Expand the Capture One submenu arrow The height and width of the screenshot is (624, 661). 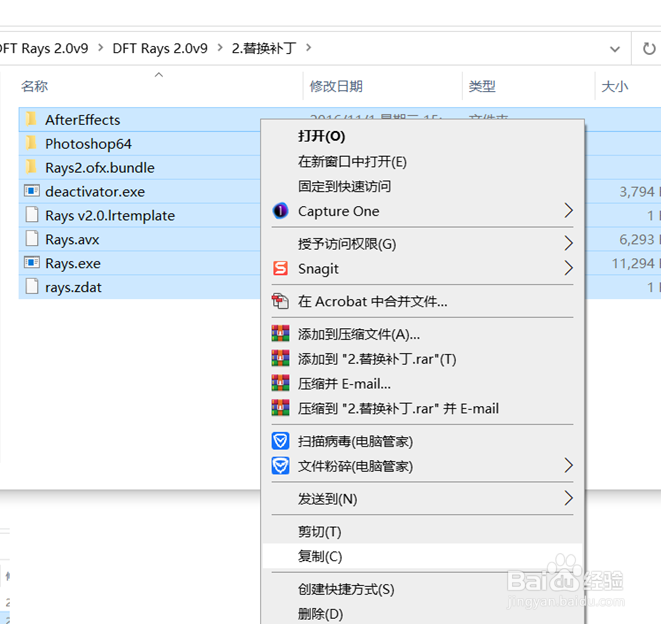tap(569, 210)
